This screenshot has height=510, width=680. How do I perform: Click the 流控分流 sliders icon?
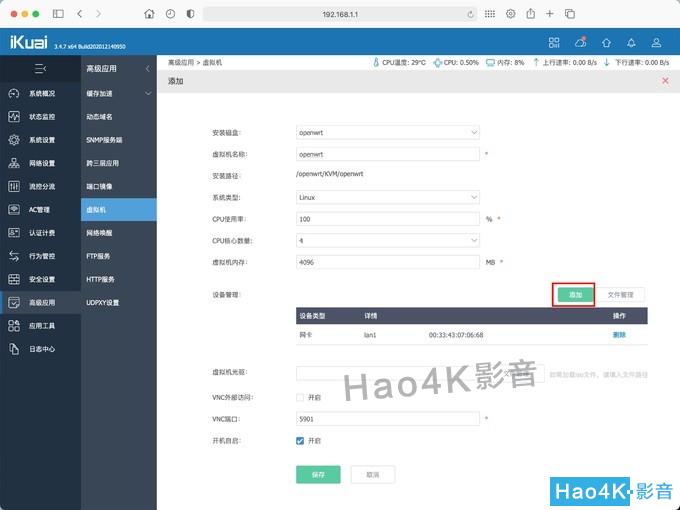click(x=14, y=186)
